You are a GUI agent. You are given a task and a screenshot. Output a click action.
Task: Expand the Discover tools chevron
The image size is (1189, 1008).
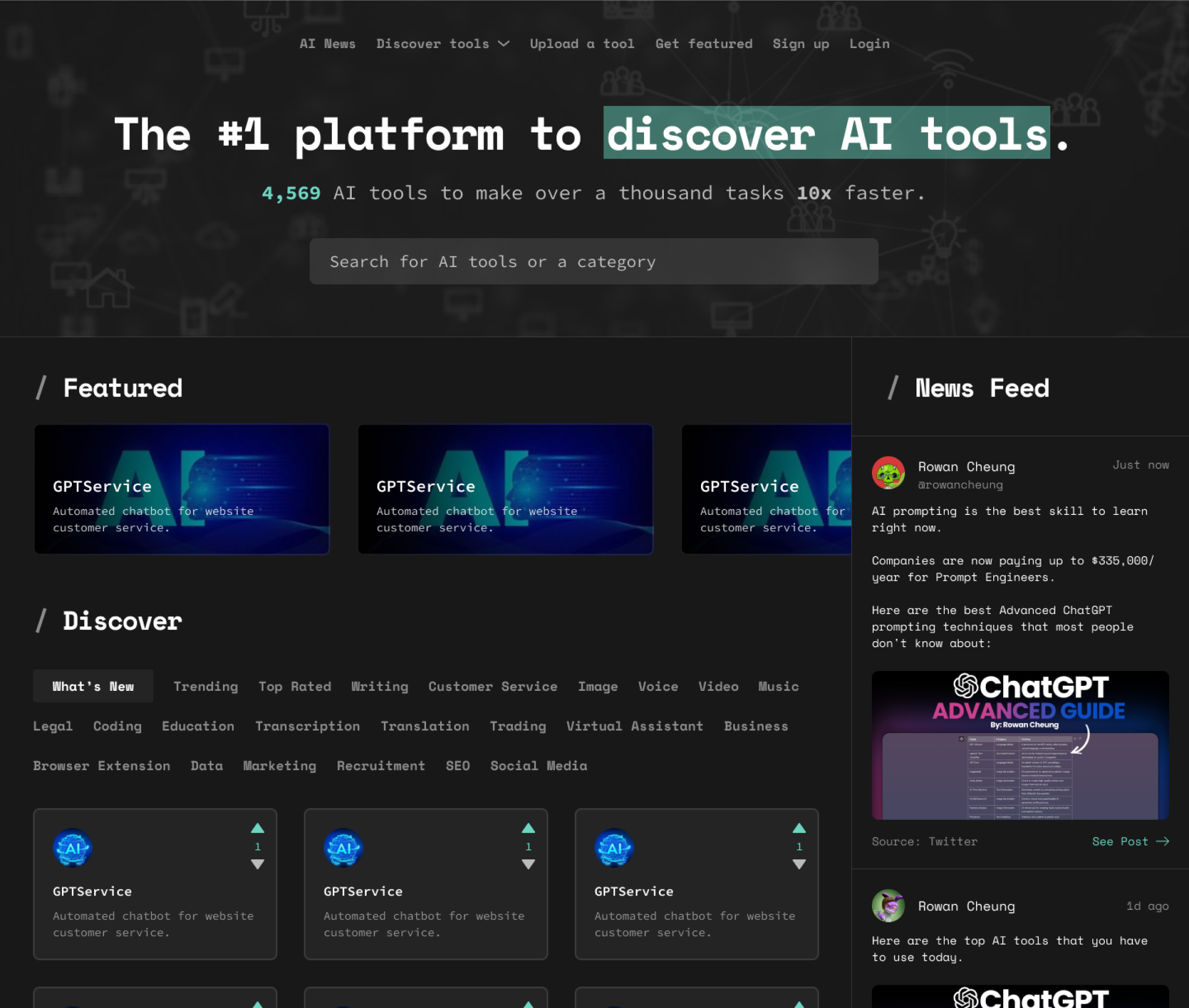504,44
